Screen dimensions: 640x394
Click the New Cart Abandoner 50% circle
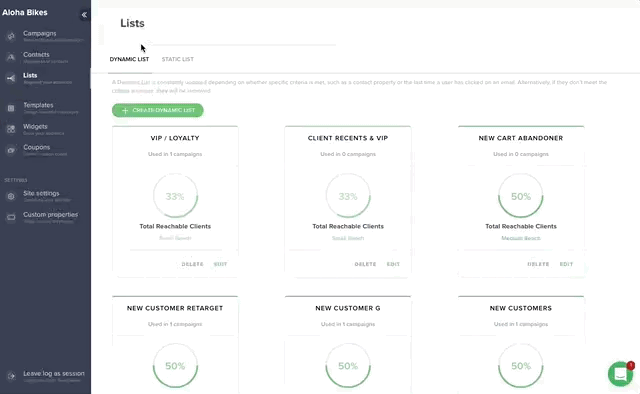pos(521,196)
